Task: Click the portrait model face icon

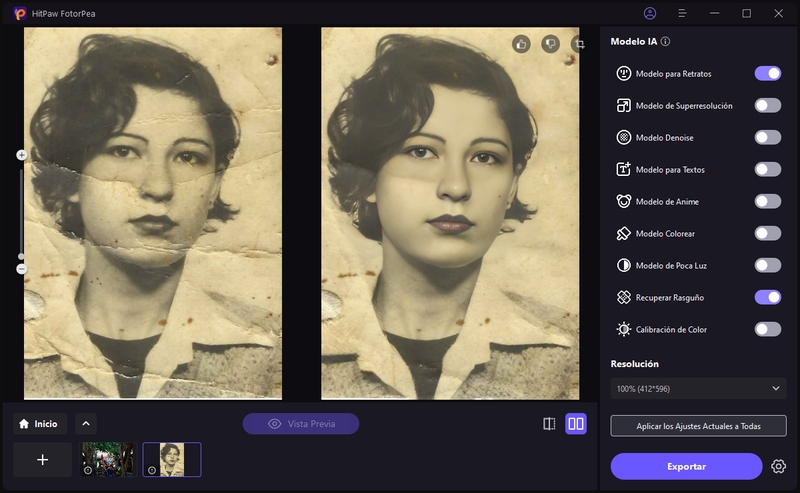Action: click(623, 73)
